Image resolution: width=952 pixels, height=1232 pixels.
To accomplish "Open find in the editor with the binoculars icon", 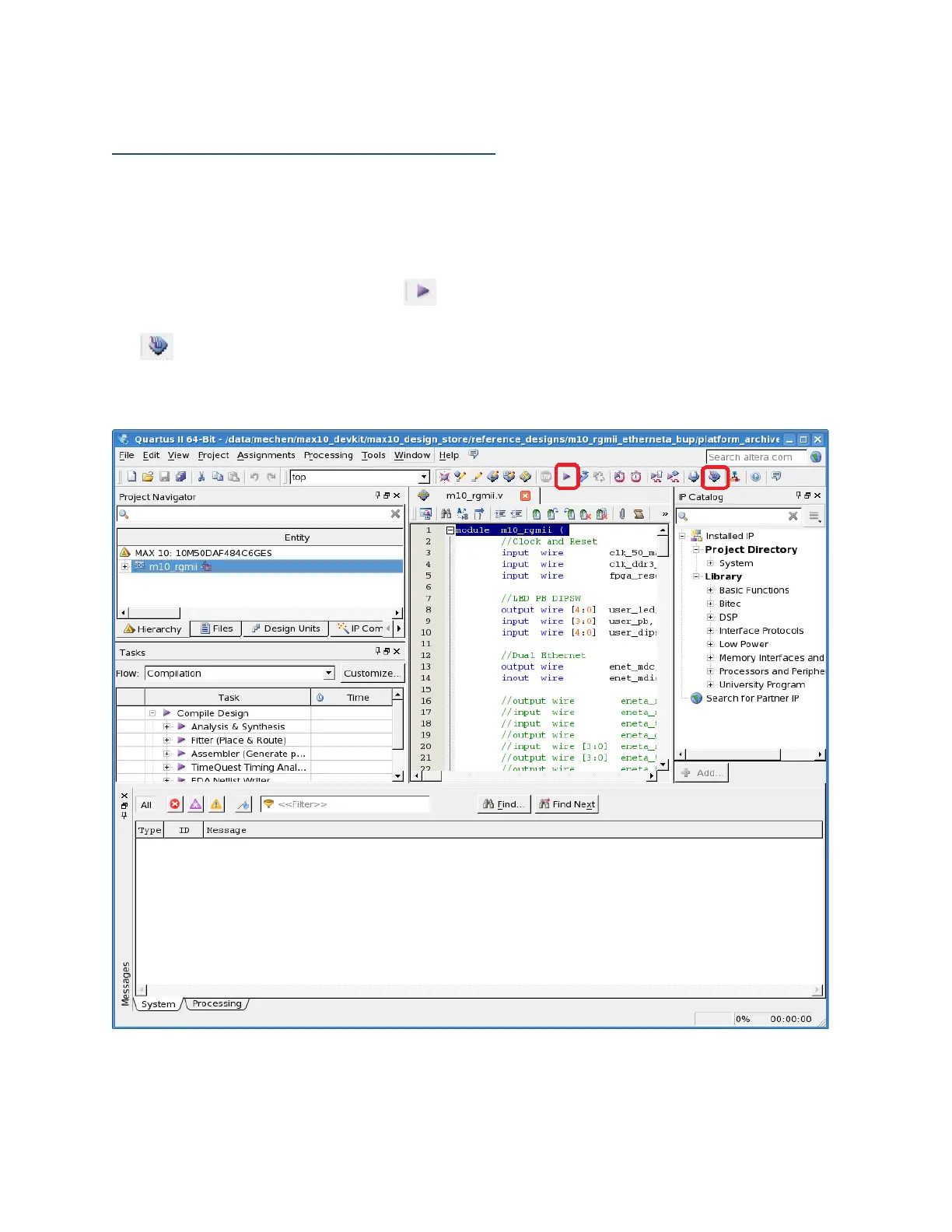I will [446, 513].
